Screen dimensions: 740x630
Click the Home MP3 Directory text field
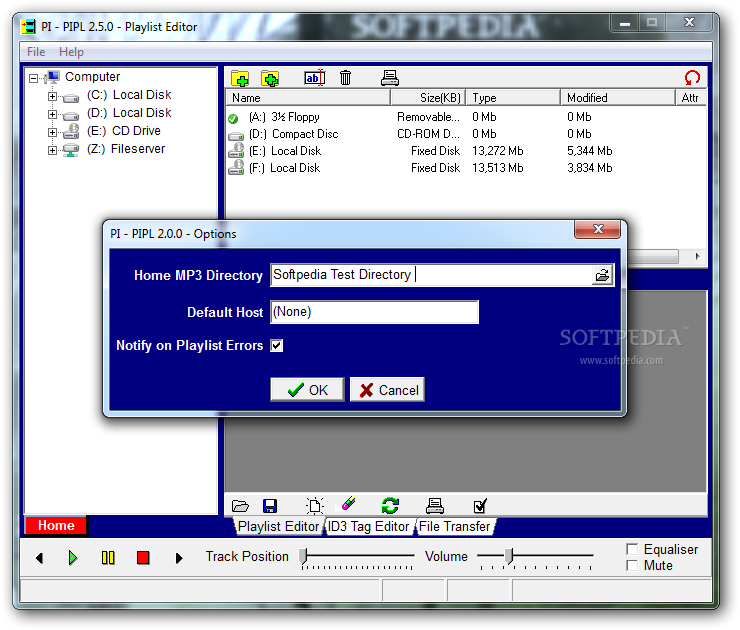(431, 275)
